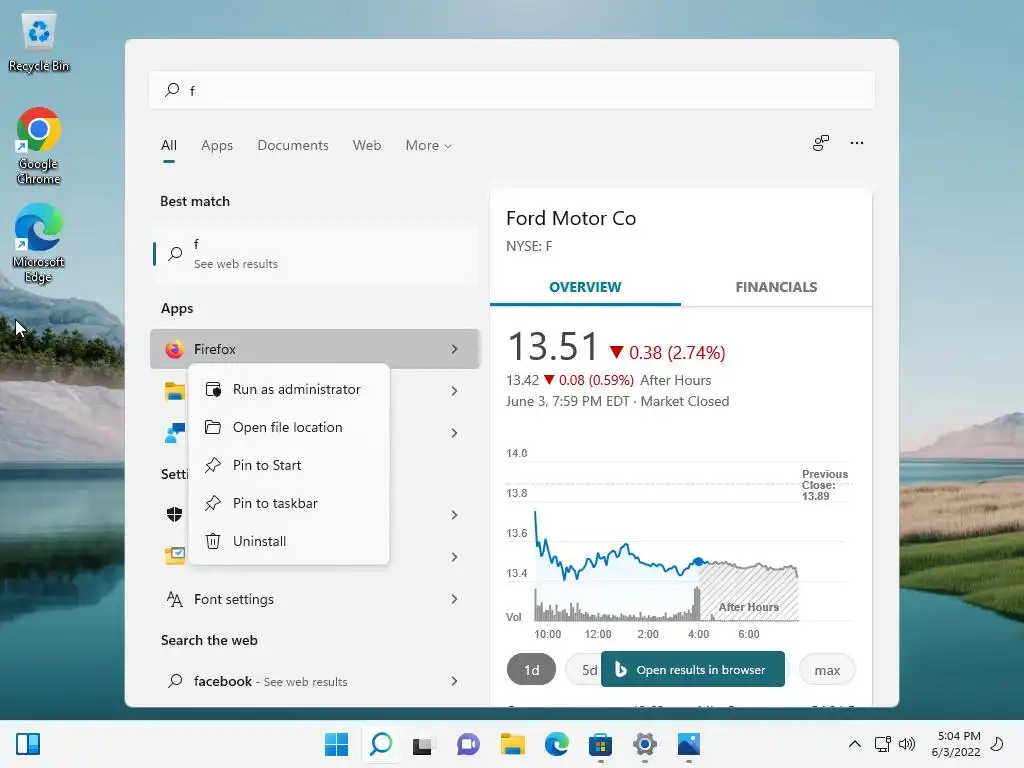Click the volume speaker tray icon

coord(906,744)
